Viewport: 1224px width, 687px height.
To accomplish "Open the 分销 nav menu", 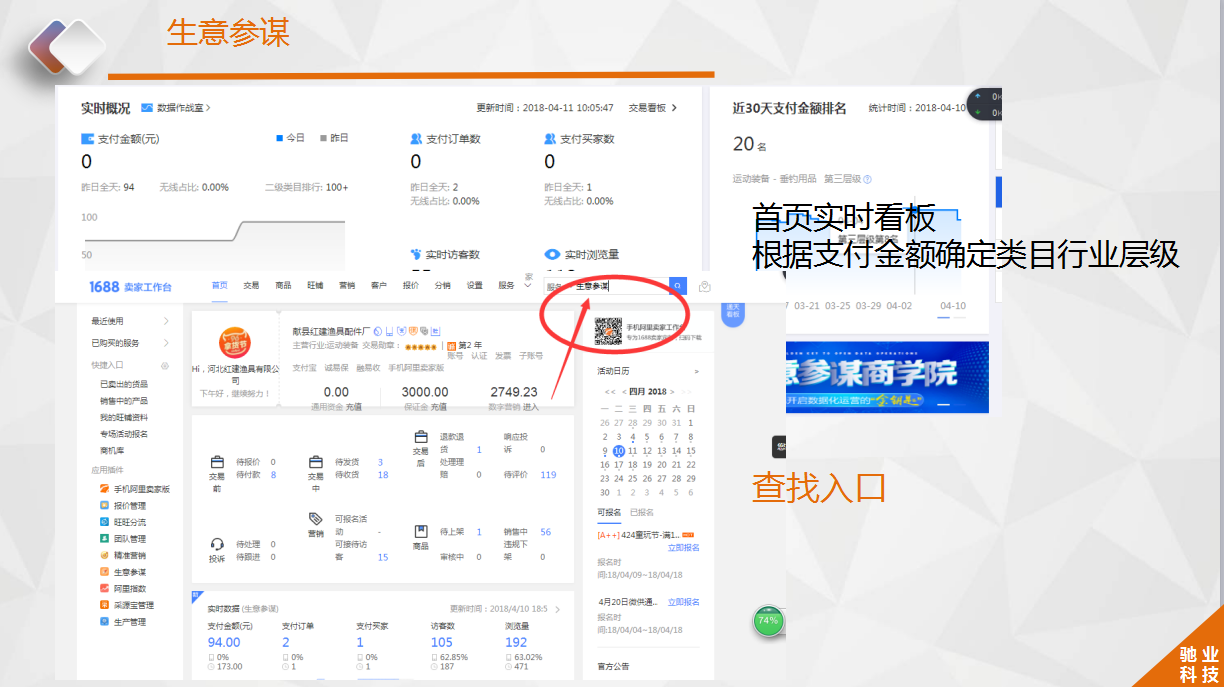I will 442,286.
